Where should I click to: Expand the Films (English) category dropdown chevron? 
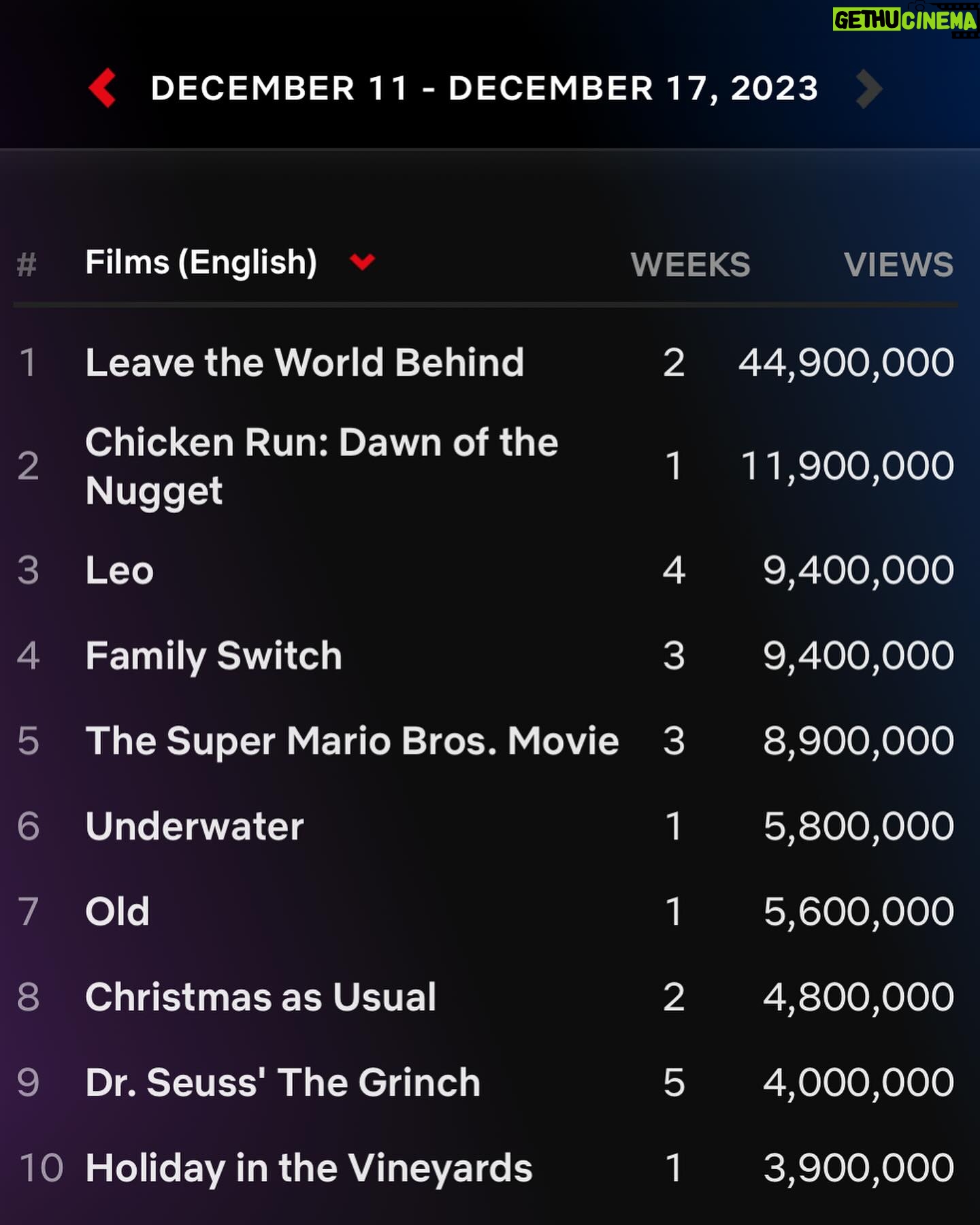click(362, 261)
